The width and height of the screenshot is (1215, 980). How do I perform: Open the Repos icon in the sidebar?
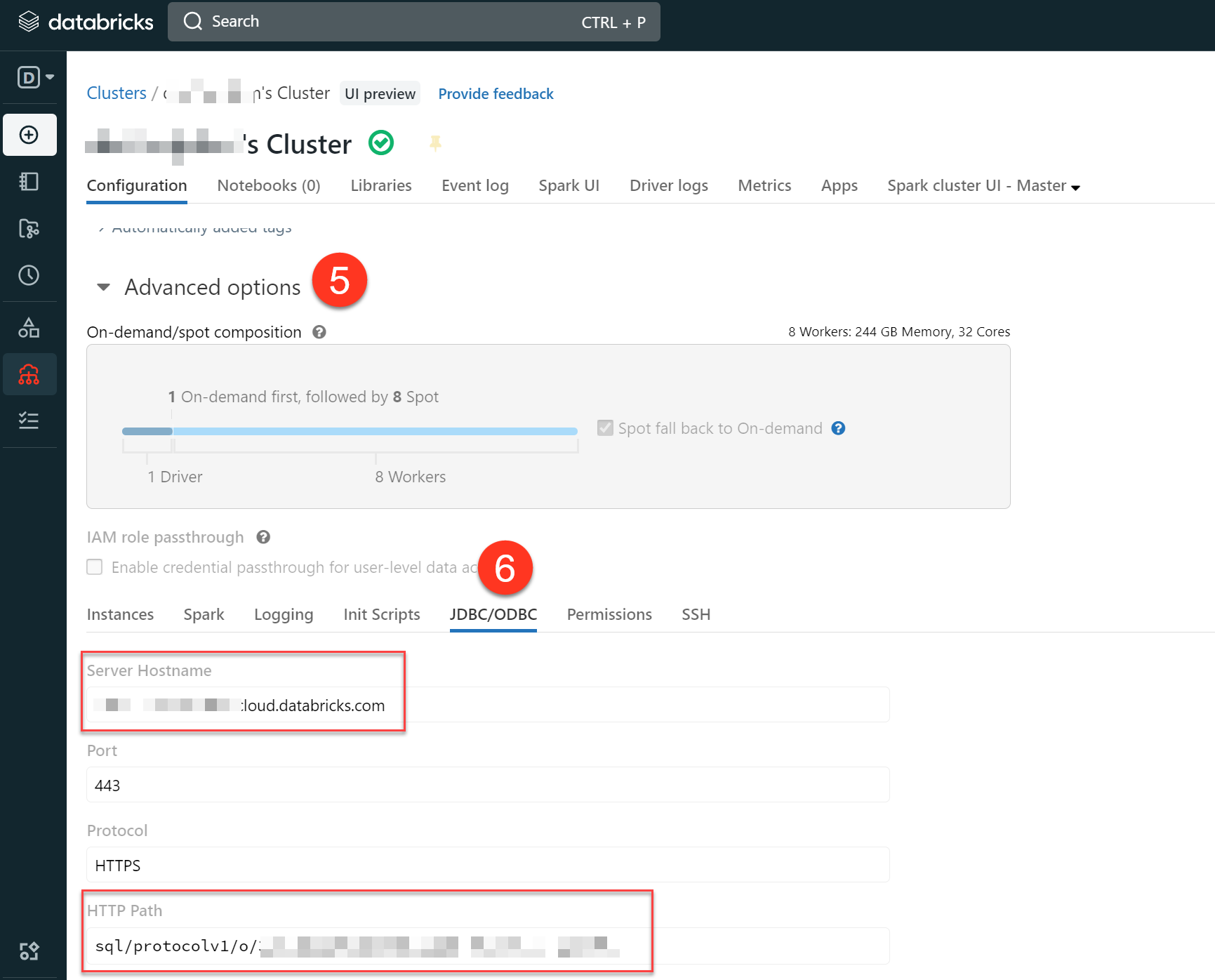pyautogui.click(x=29, y=229)
